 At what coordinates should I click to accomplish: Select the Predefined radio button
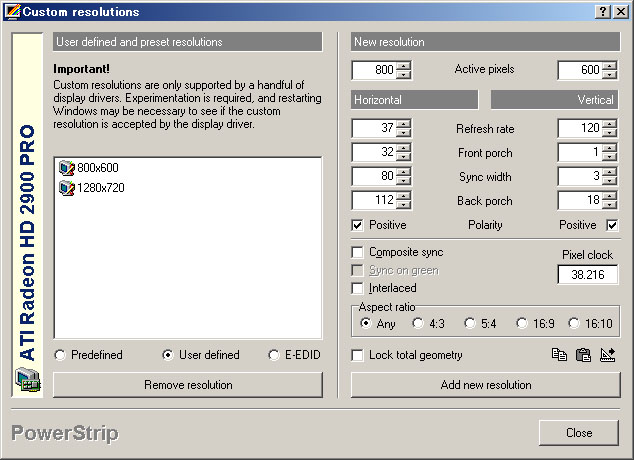[60, 355]
